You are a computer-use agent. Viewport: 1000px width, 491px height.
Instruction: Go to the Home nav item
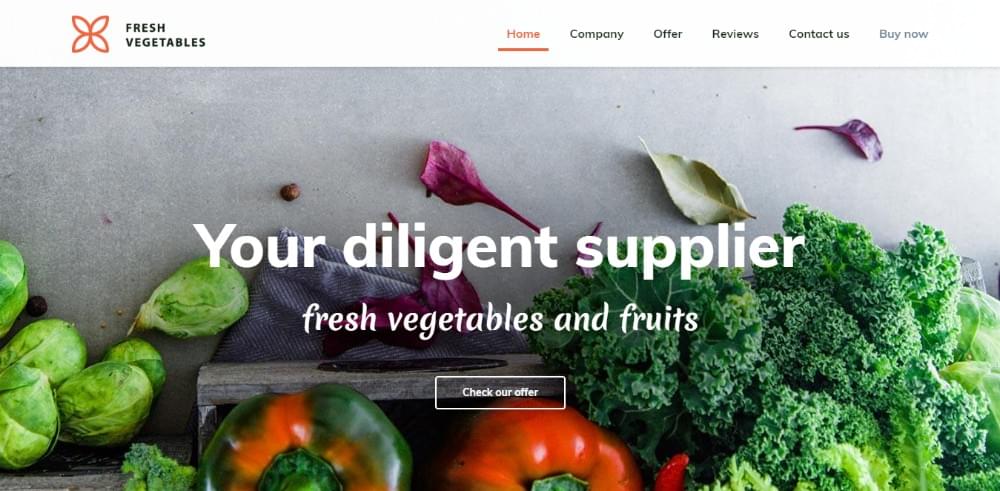[523, 34]
